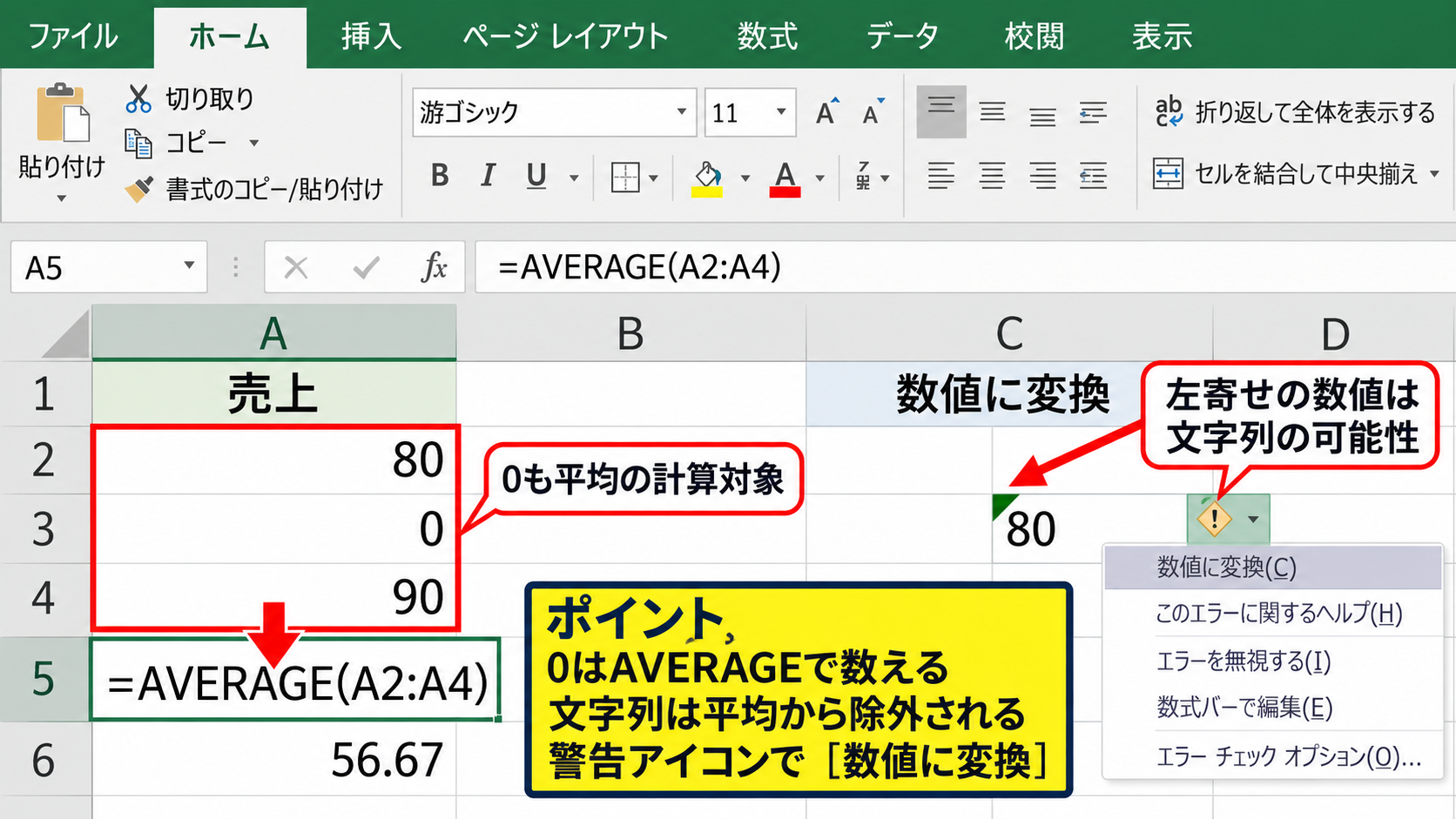Viewport: 1456px width, 819px height.
Task: Cancel the formula entry with X
Action: pos(296,267)
